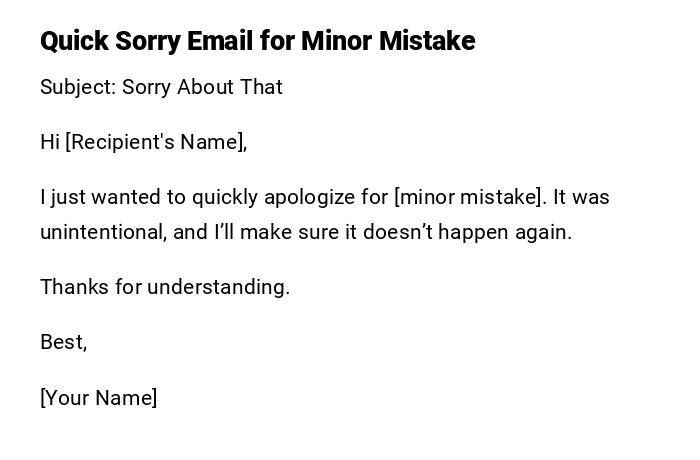Click "It was" ending the first body line
Screen dimensions: 700x460
tap(581, 197)
